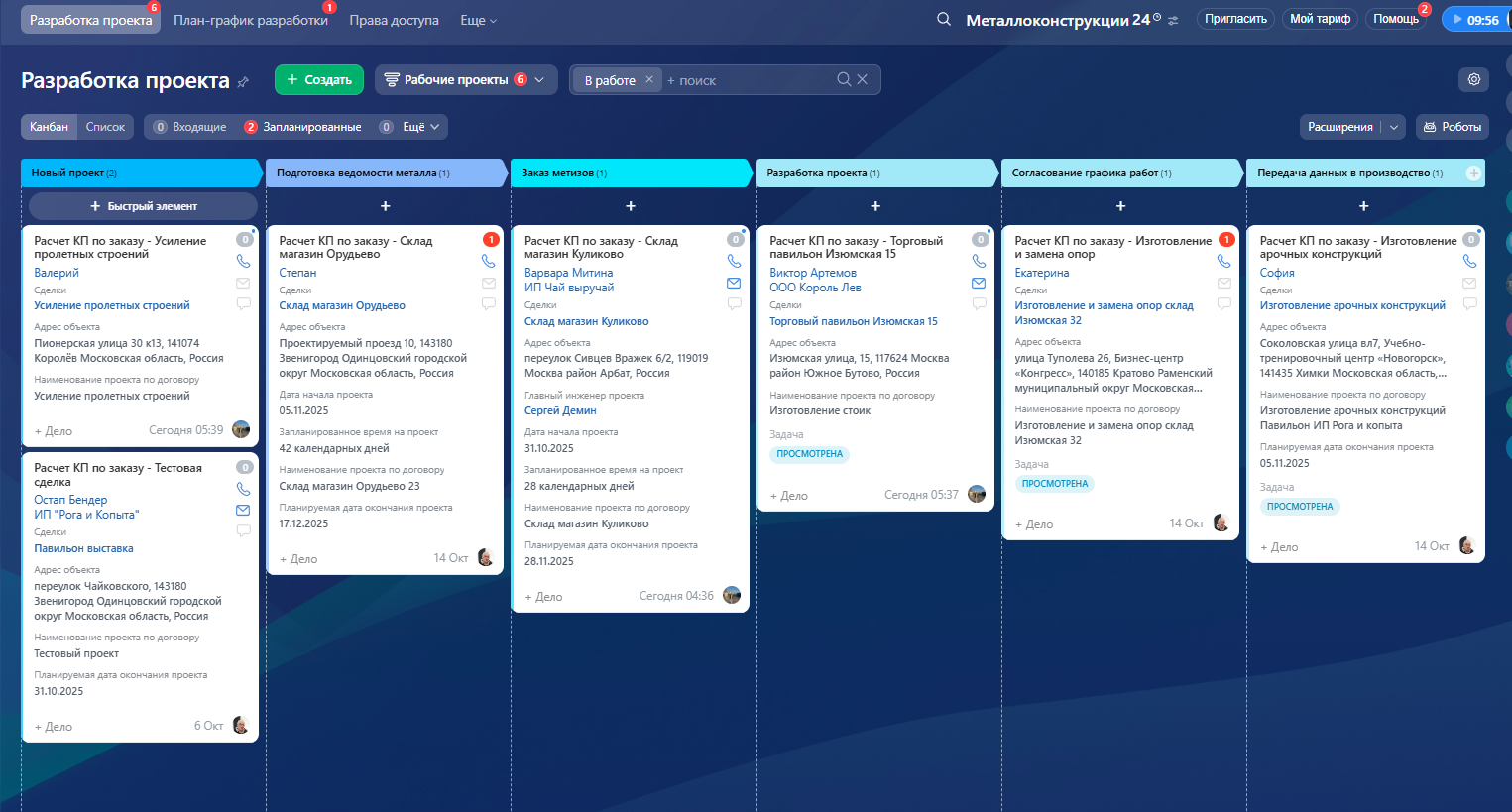Open deal link Склад магазин Куликово

click(586, 321)
